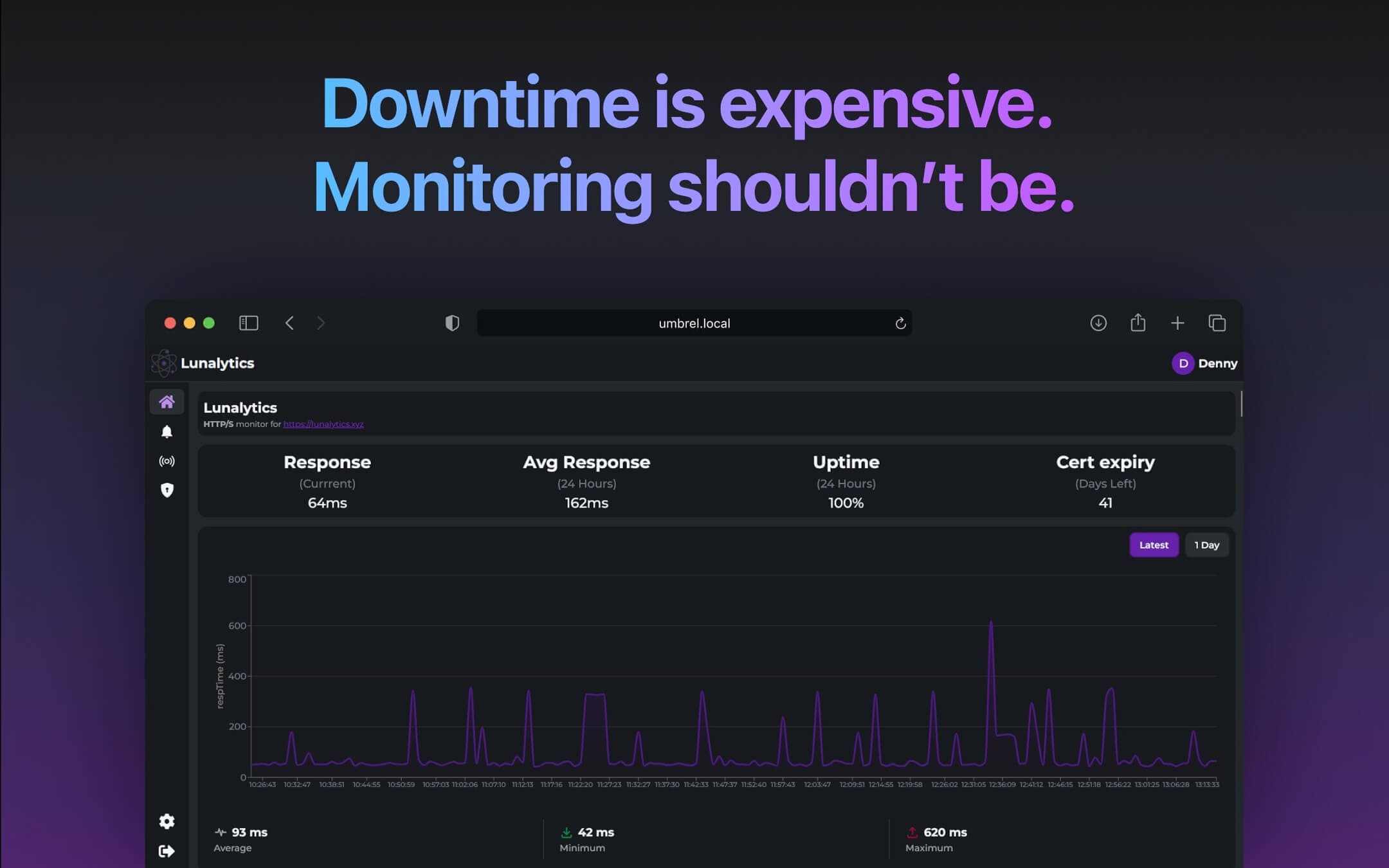
Task: Open settings via the gear icon
Action: 167,821
